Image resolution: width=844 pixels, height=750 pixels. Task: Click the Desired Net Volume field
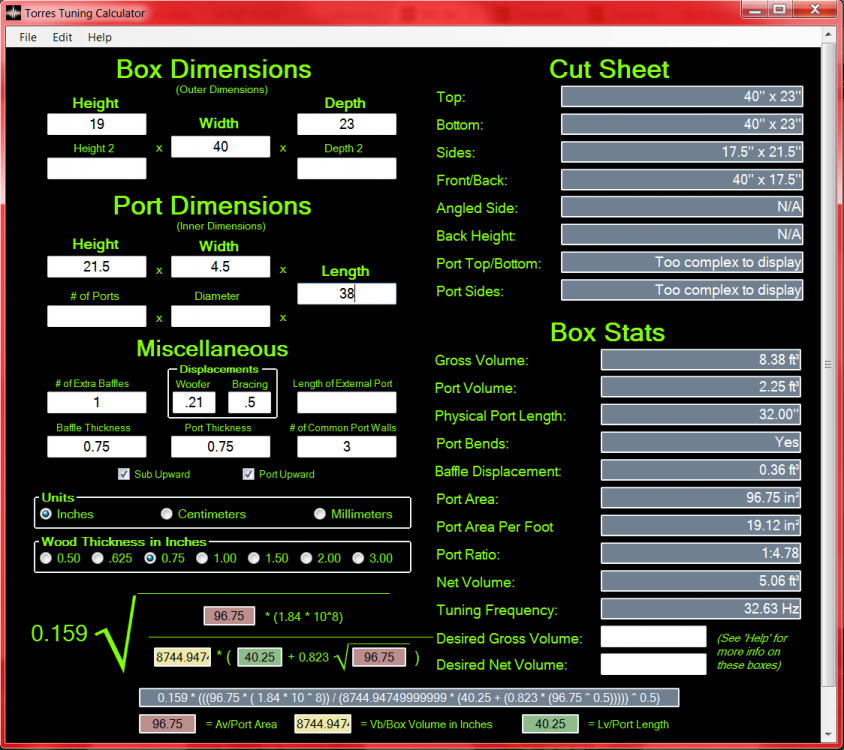[x=653, y=664]
